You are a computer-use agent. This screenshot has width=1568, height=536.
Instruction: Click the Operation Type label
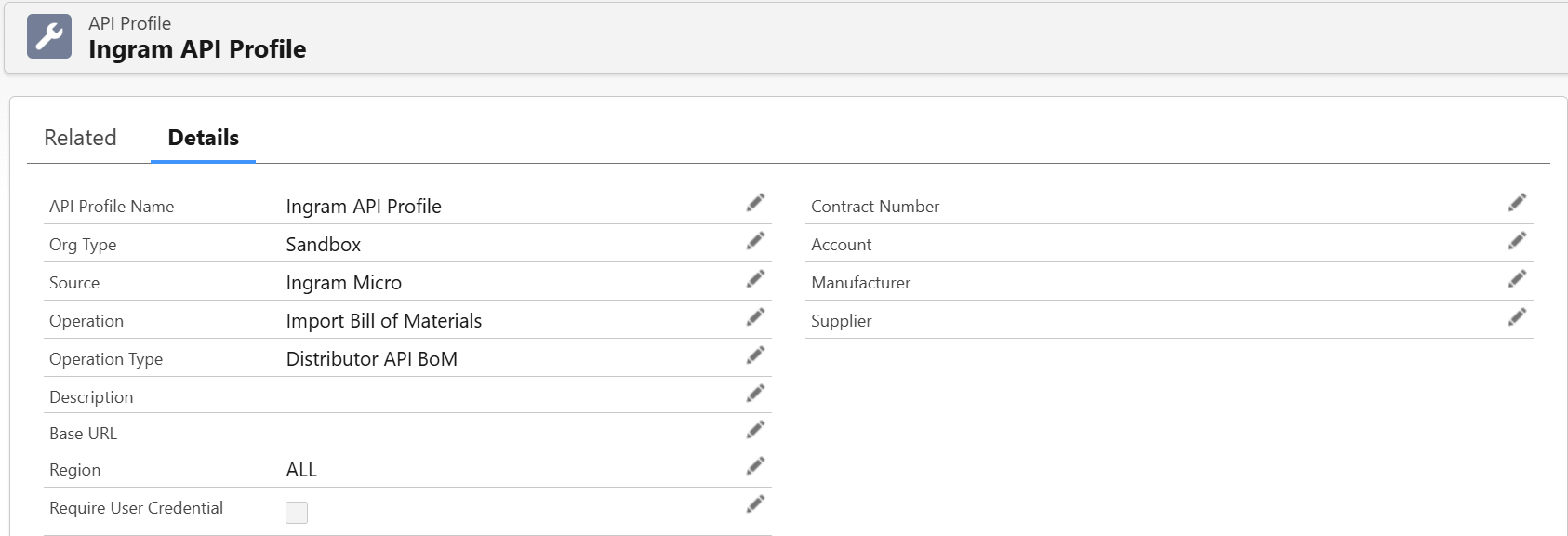pos(106,359)
